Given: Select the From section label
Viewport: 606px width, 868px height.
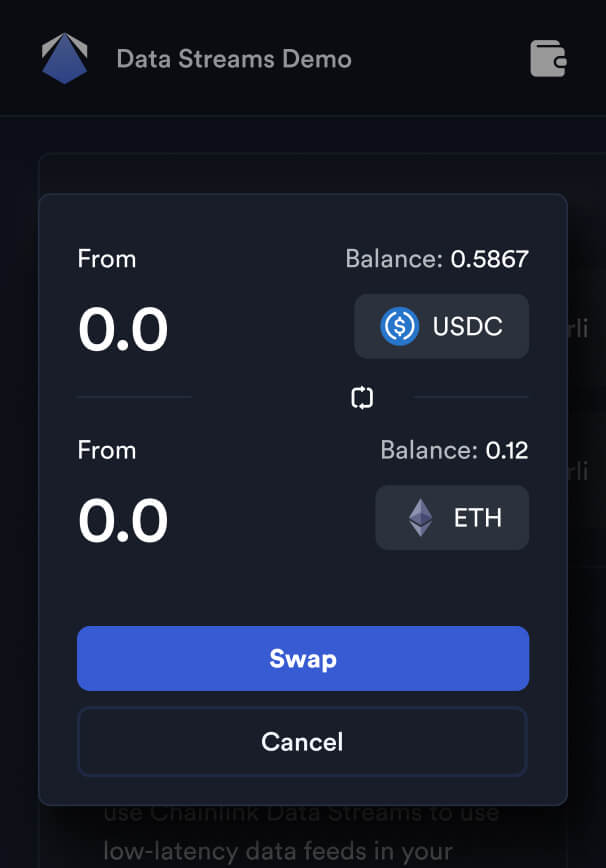Looking at the screenshot, I should click(106, 258).
